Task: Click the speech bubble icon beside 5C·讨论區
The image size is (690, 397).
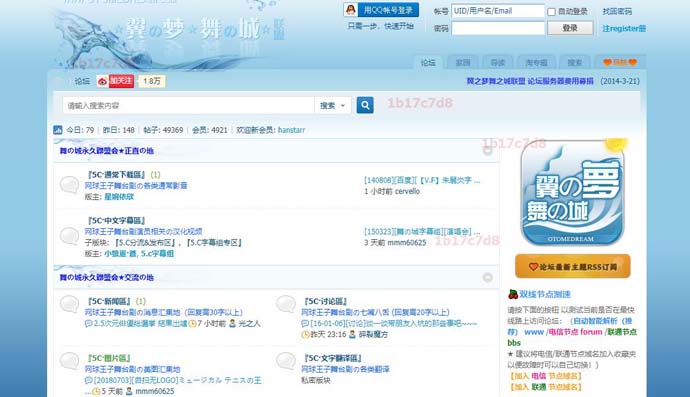Action: pos(286,304)
